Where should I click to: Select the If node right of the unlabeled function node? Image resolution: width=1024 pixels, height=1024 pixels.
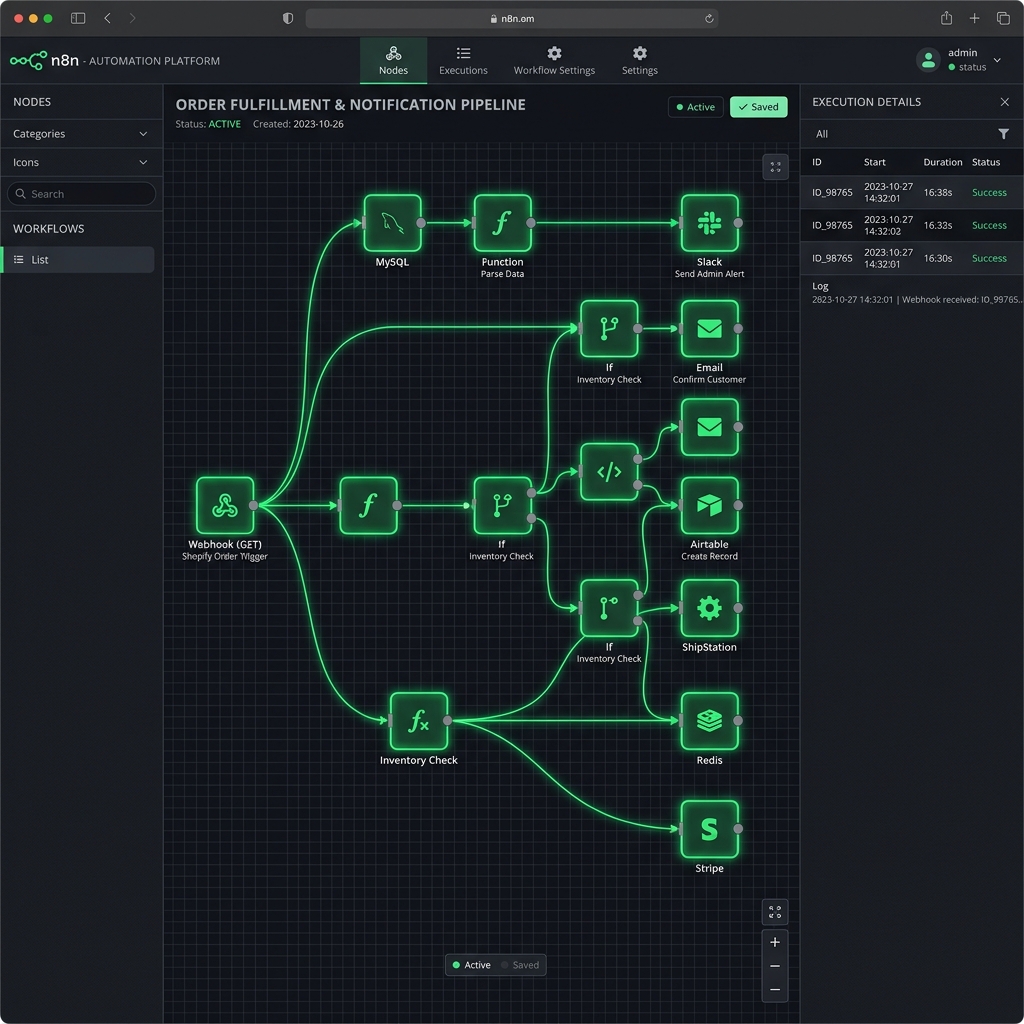502,505
